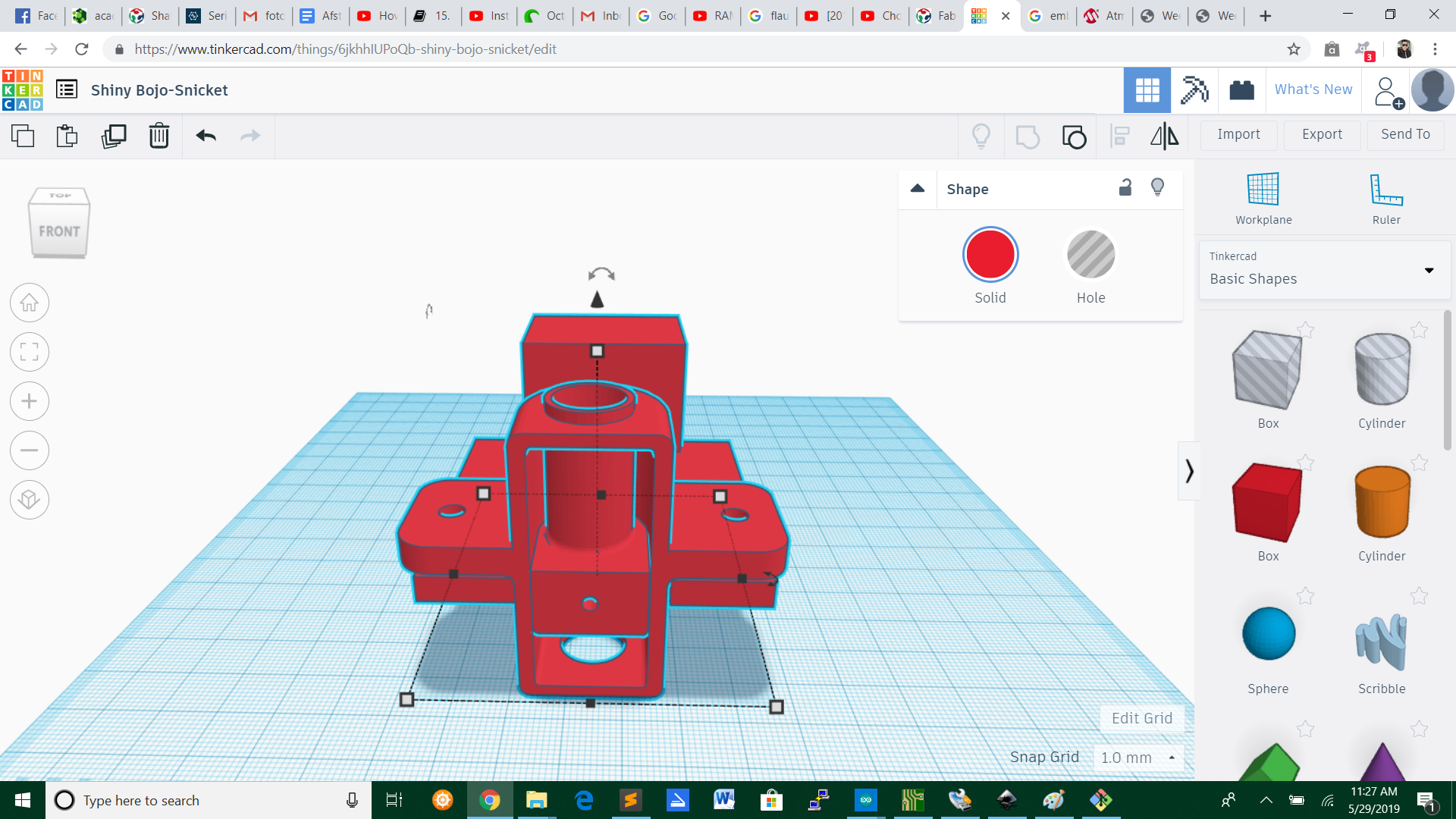Open the Blocks pickaxe mode
This screenshot has width=1456, height=819.
(1194, 90)
